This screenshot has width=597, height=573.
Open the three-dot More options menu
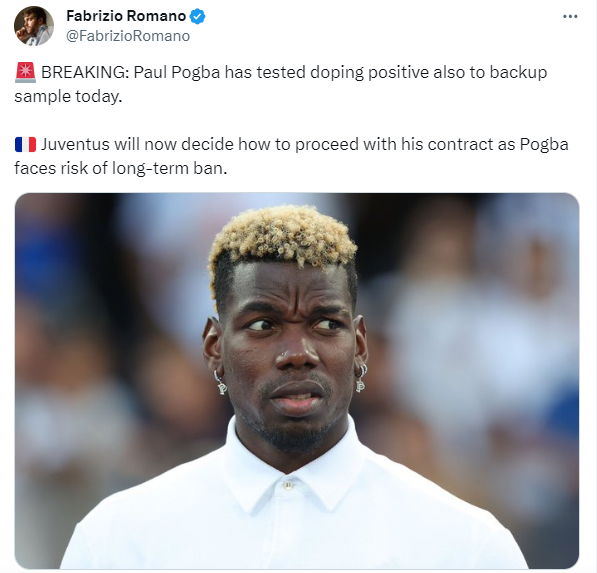pyautogui.click(x=570, y=16)
